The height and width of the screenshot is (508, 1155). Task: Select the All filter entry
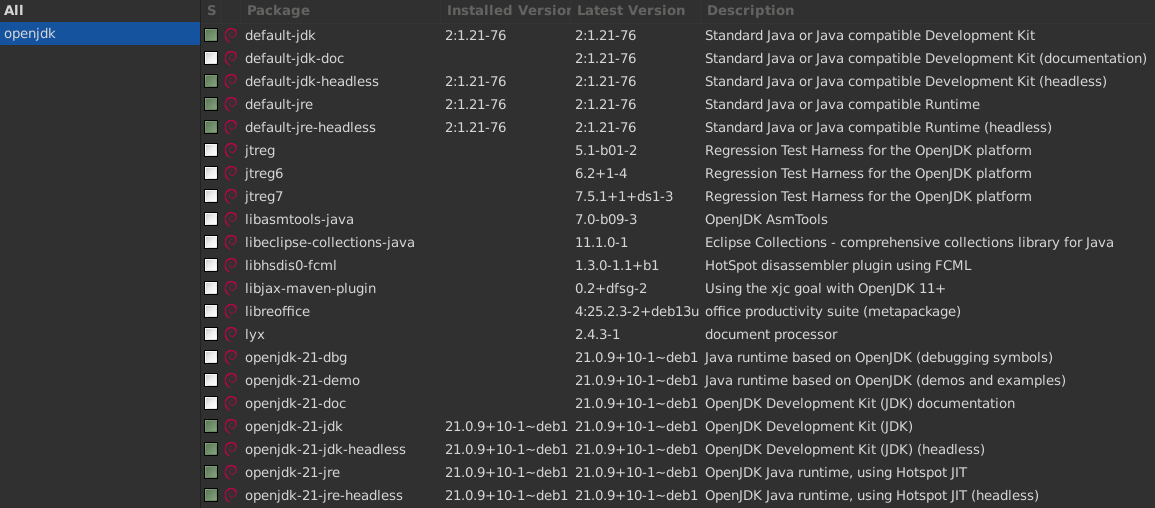point(100,10)
